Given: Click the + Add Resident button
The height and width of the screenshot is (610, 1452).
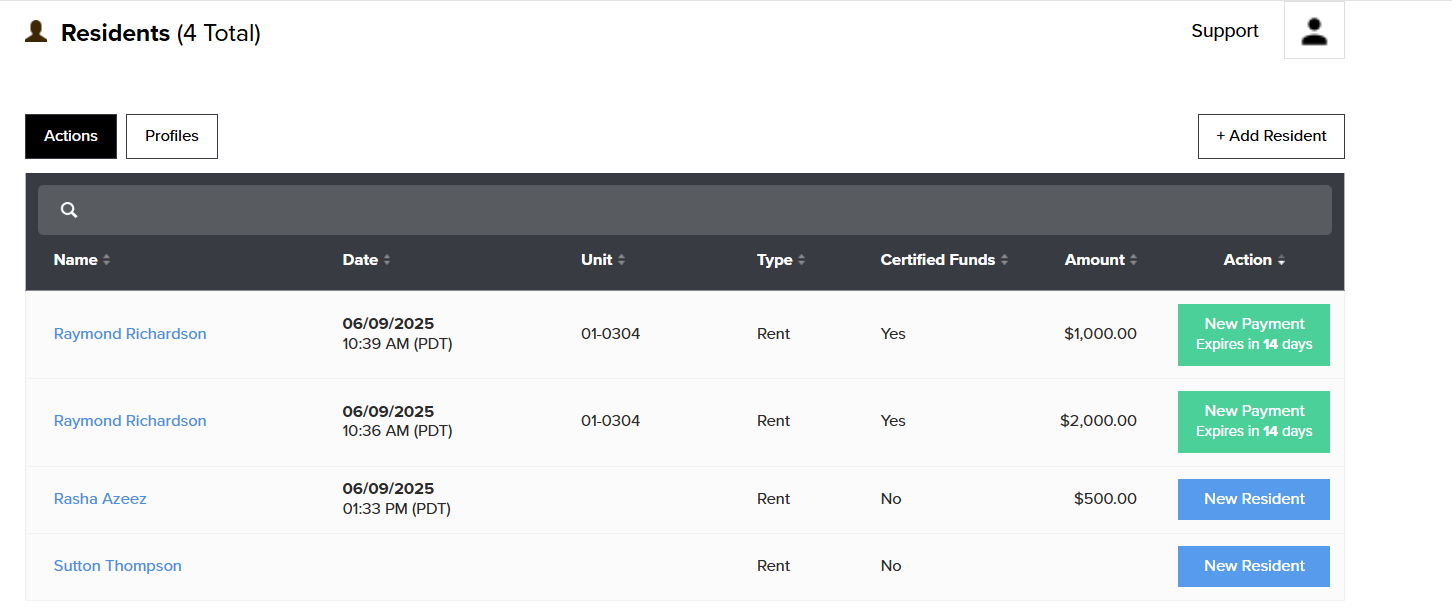Looking at the screenshot, I should point(1271,136).
